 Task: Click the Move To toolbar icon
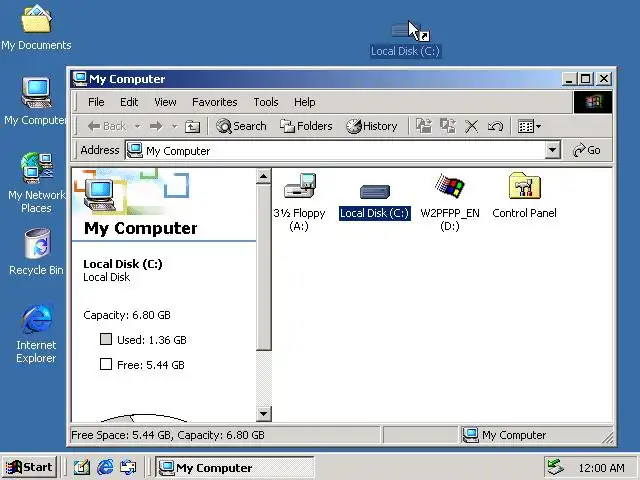424,126
